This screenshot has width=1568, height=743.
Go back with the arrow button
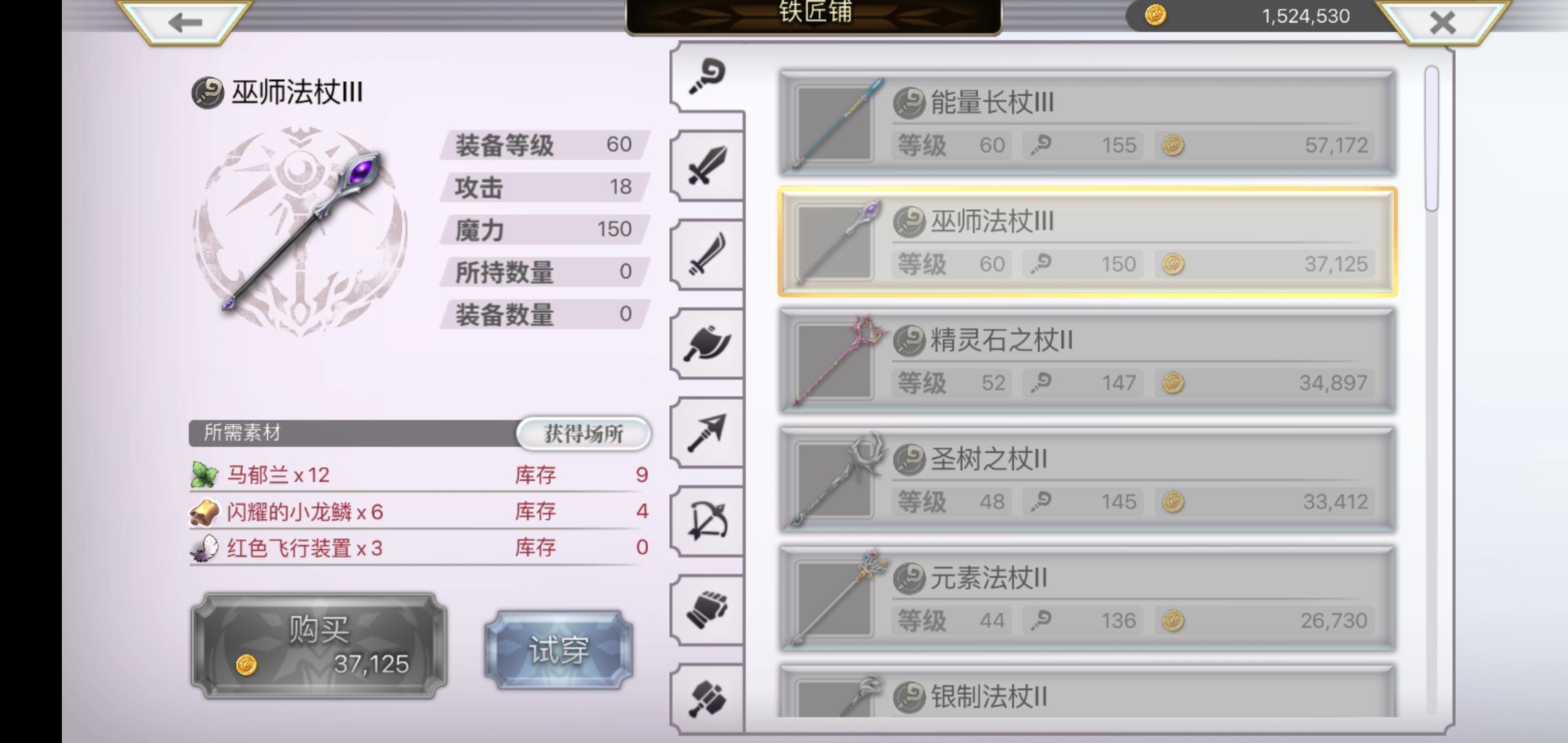pyautogui.click(x=184, y=22)
